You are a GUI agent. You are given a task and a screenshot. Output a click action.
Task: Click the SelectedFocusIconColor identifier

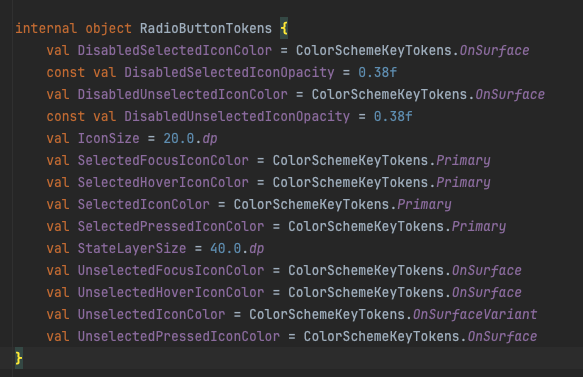point(163,160)
